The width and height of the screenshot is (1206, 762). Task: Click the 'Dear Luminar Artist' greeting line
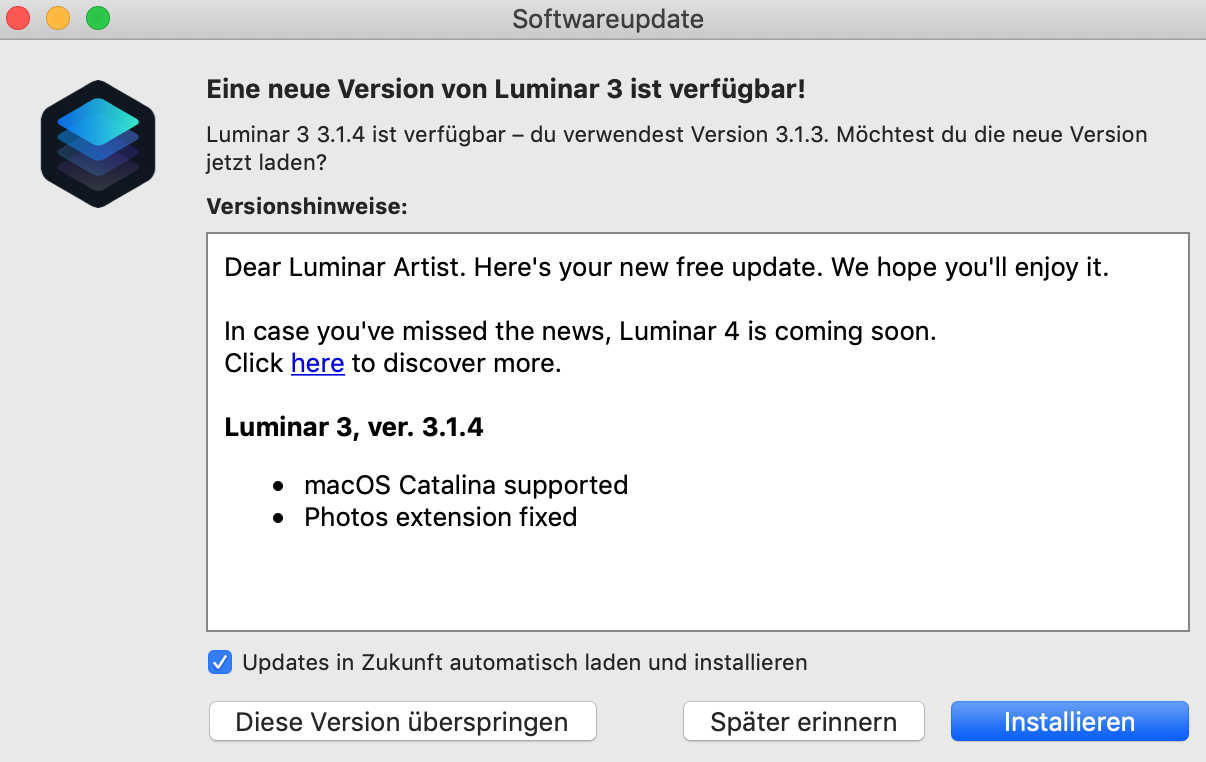point(666,268)
